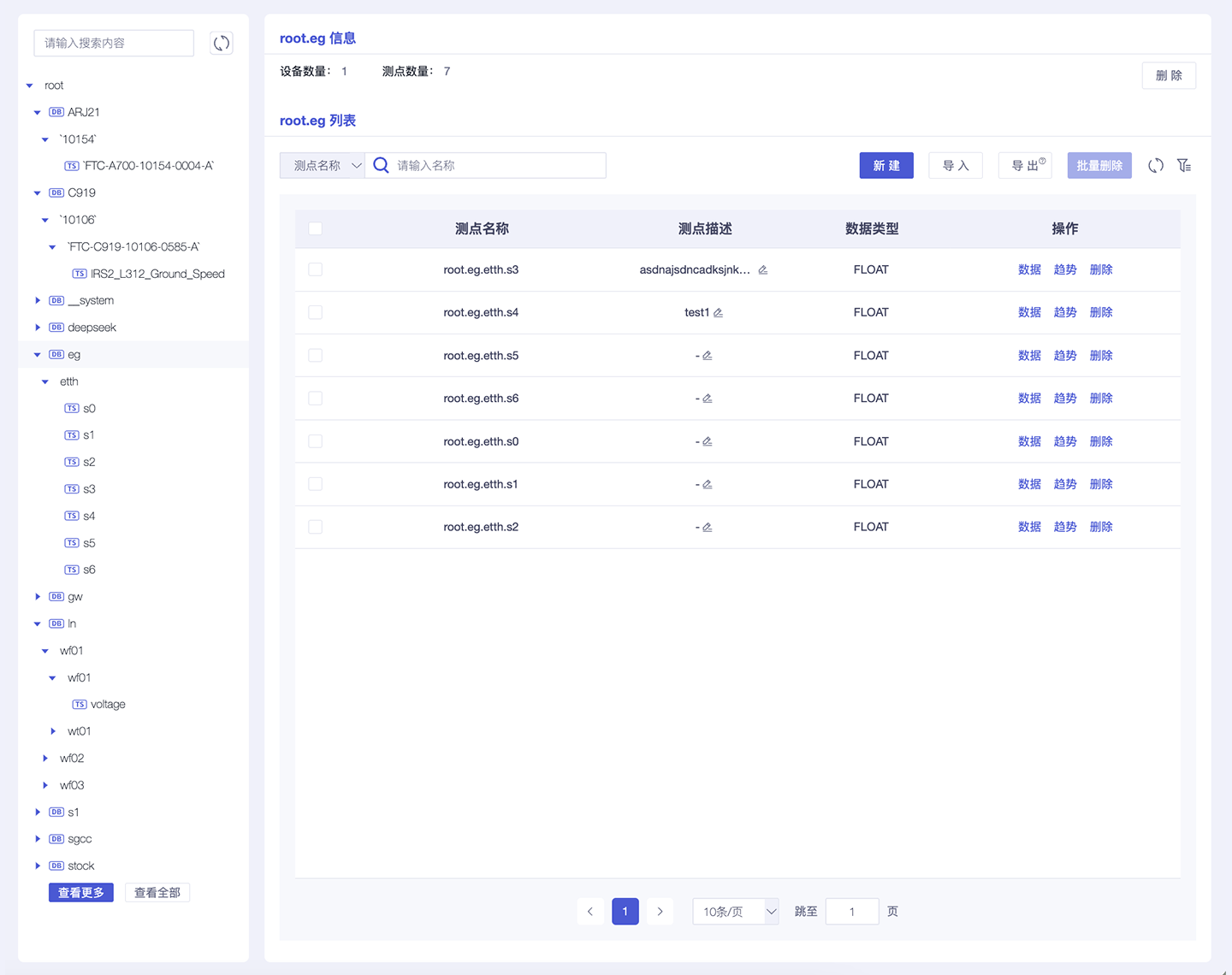This screenshot has width=1232, height=975.
Task: Click the jump-to page number field
Action: coord(851,912)
